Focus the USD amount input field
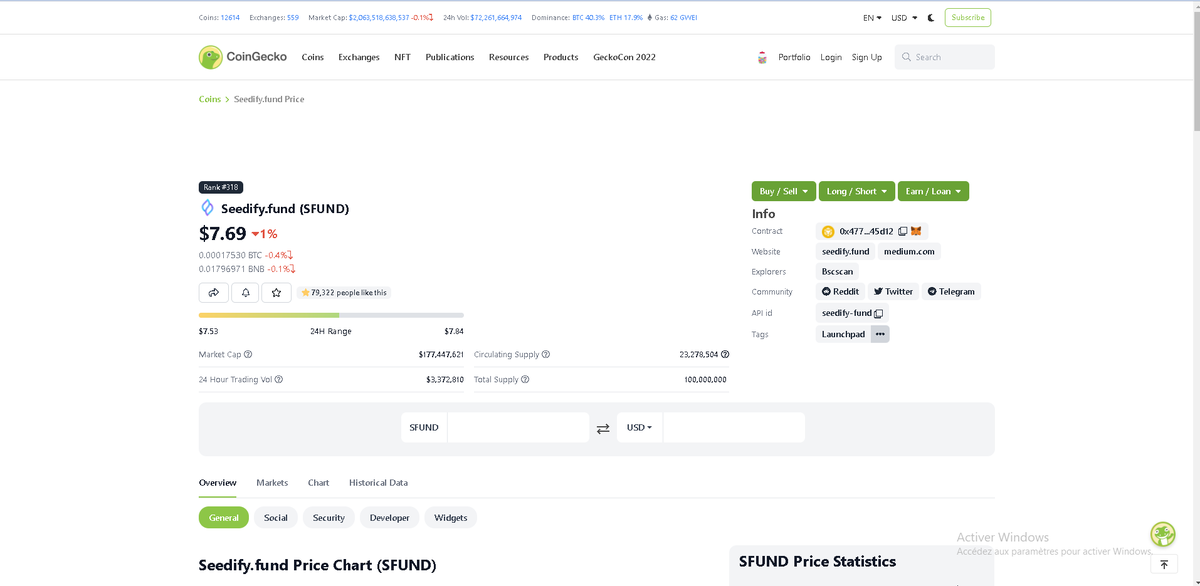The width and height of the screenshot is (1200, 586). tap(734, 427)
